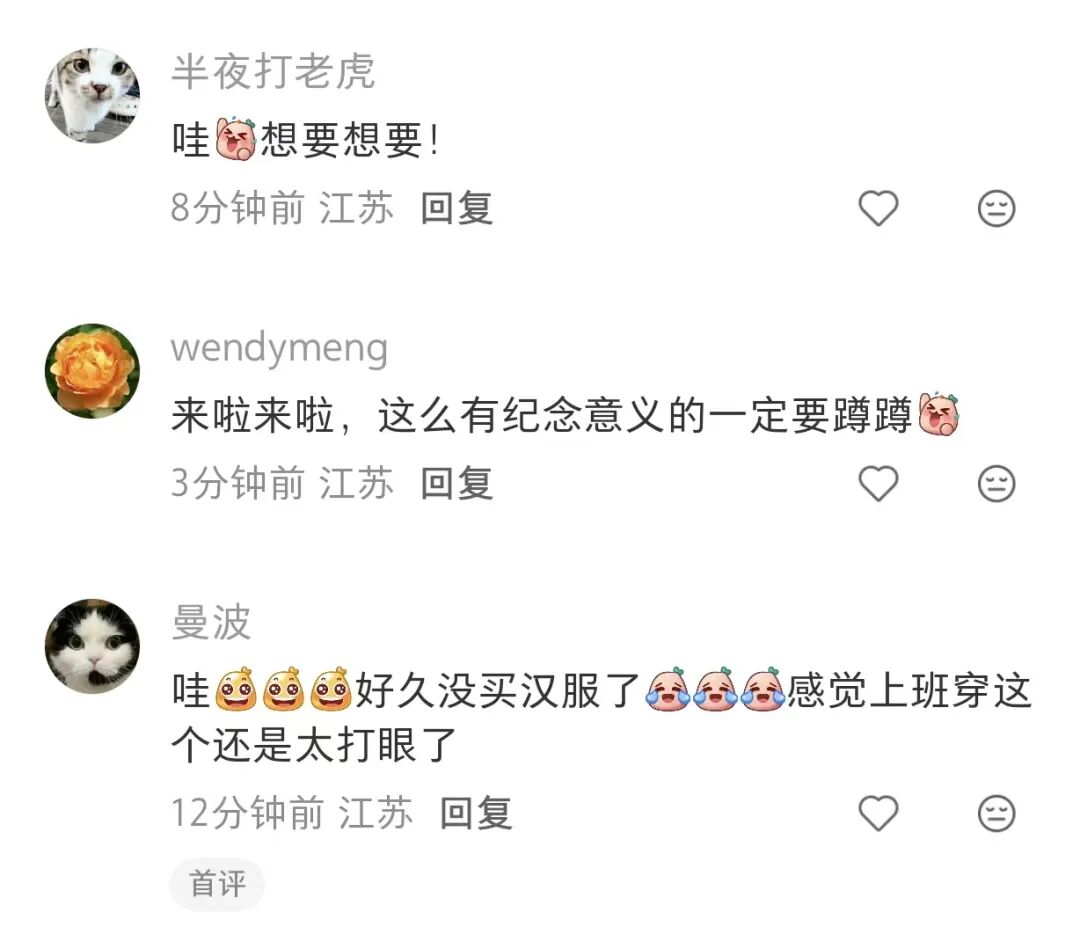Open 半夜打老虎's cat avatar
Image resolution: width=1080 pixels, height=934 pixels.
[92, 95]
